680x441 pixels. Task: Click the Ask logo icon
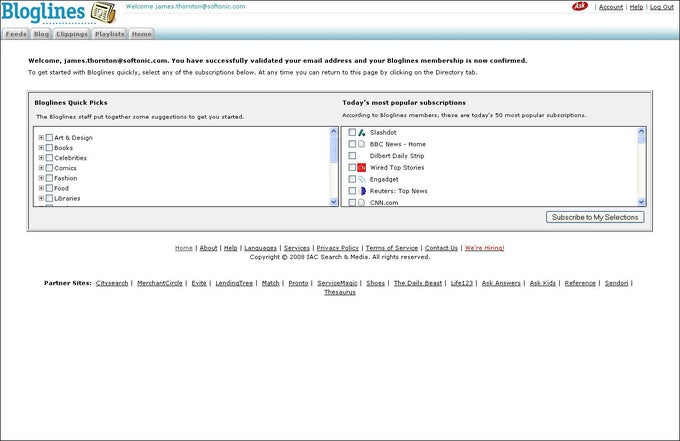579,6
